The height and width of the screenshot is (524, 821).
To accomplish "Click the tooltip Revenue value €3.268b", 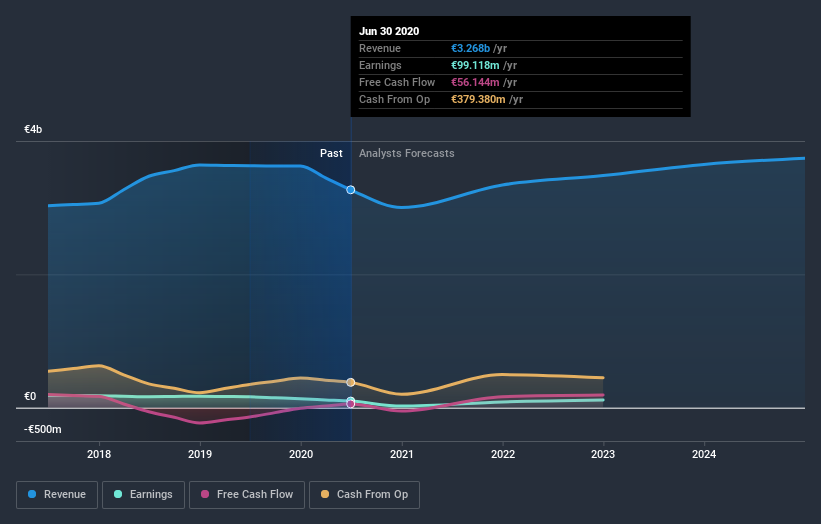I will click(x=471, y=48).
